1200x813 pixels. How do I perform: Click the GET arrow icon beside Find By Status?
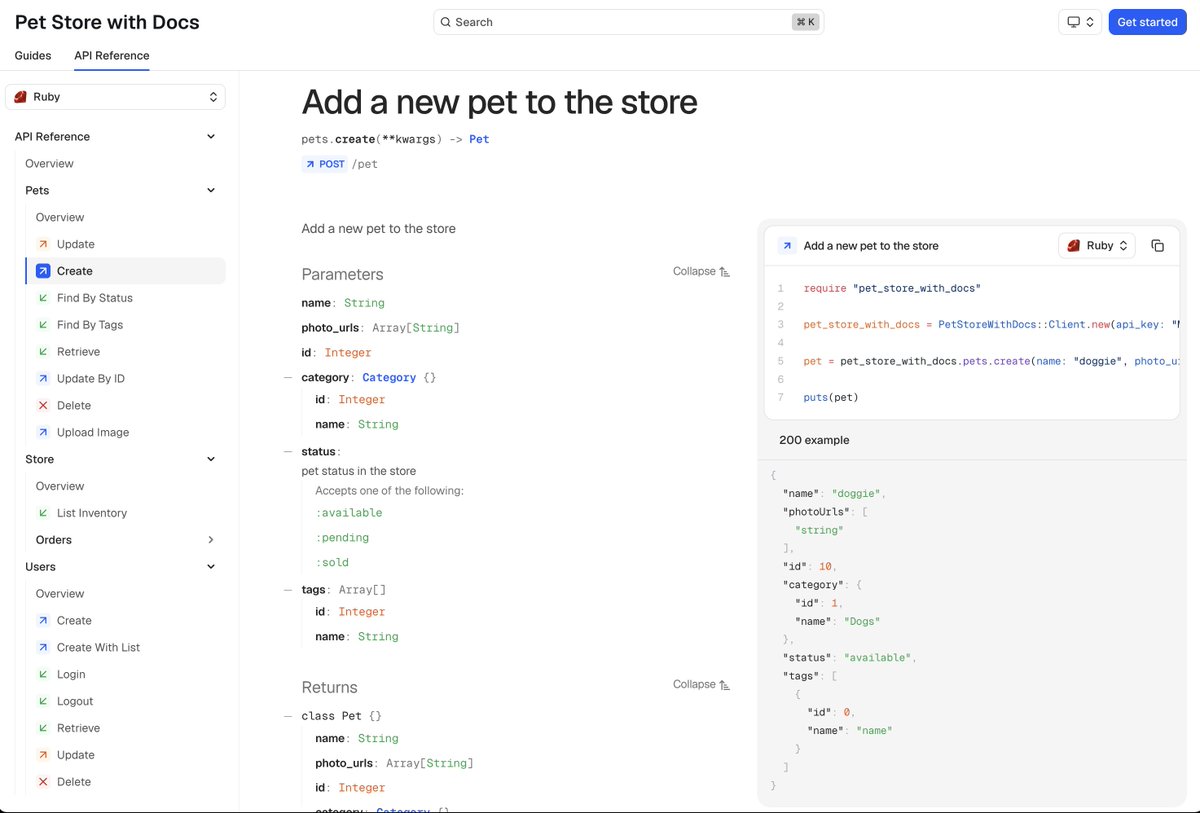(44, 297)
